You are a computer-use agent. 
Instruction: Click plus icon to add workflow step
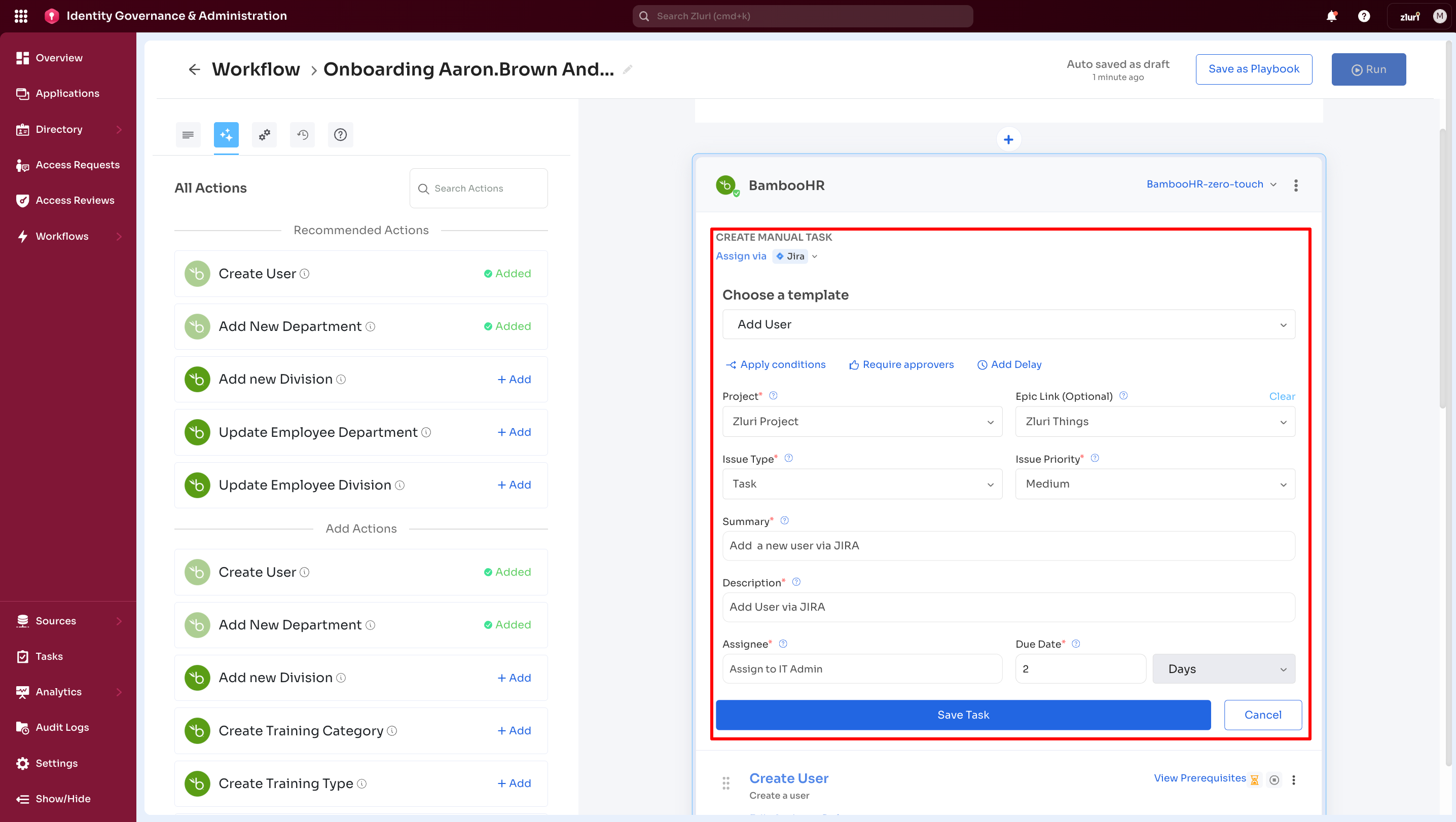pos(1008,139)
